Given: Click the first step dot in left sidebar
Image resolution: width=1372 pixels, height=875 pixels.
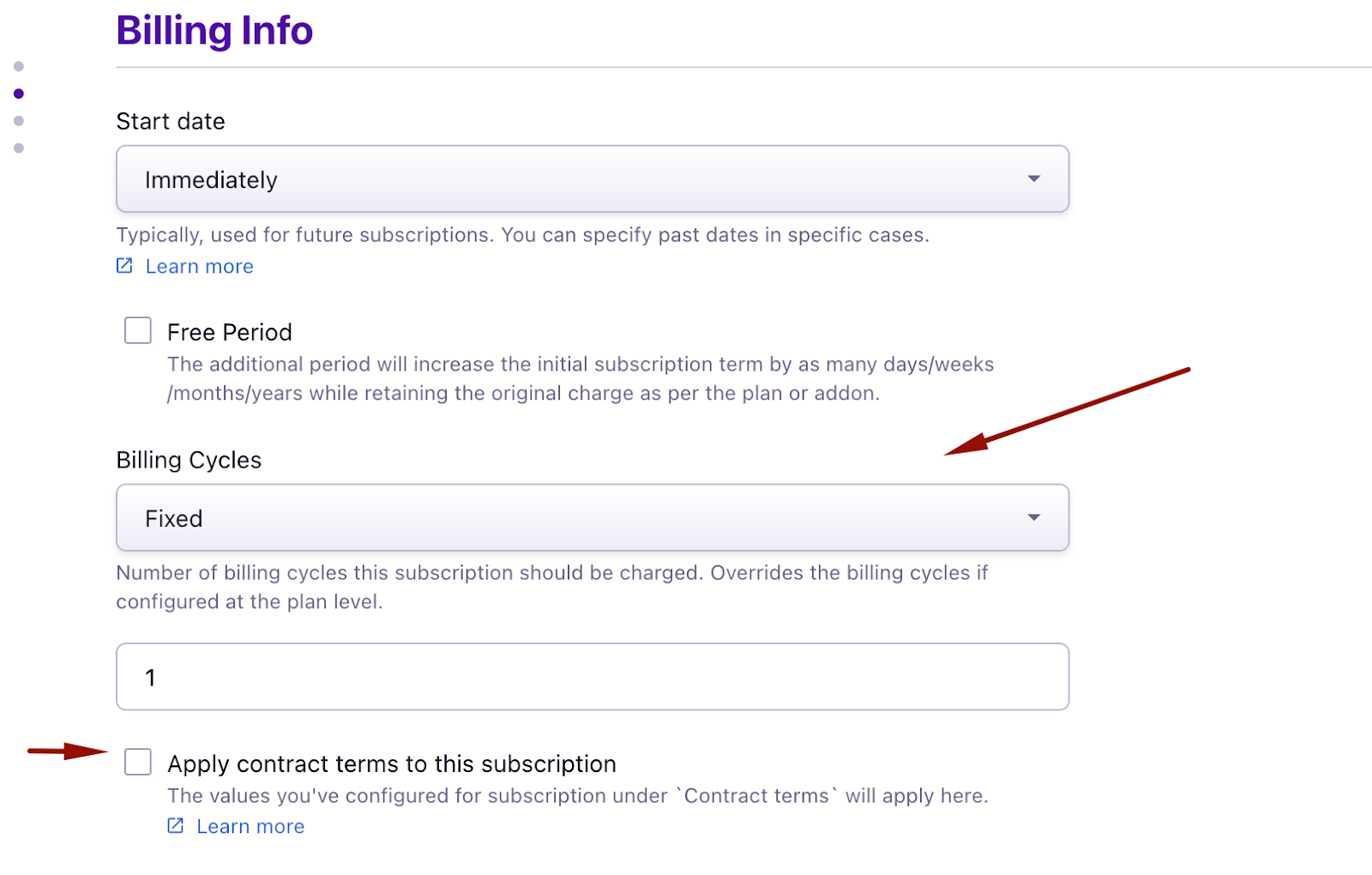Looking at the screenshot, I should point(19,66).
